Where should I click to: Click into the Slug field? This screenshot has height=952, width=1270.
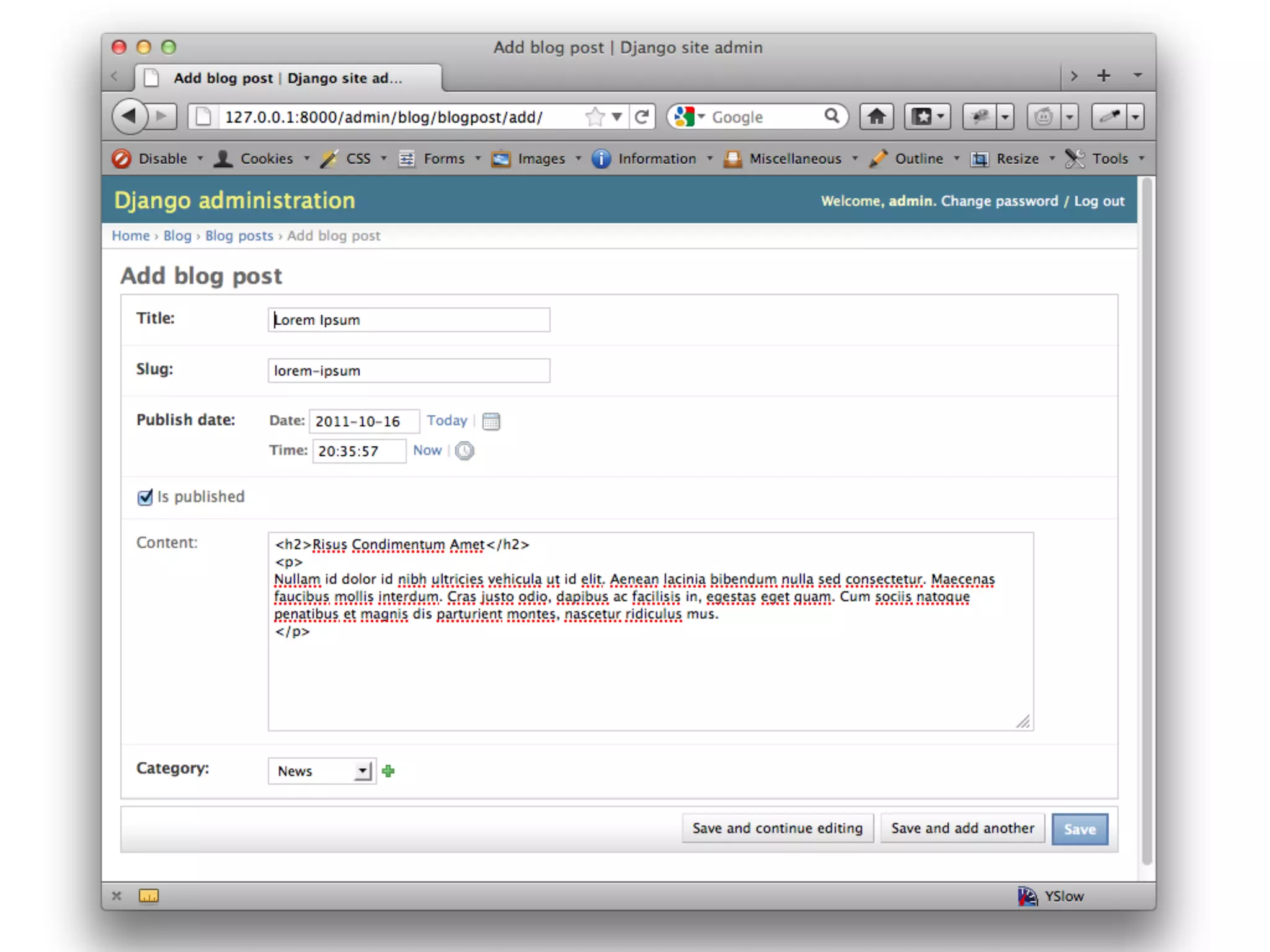point(409,371)
